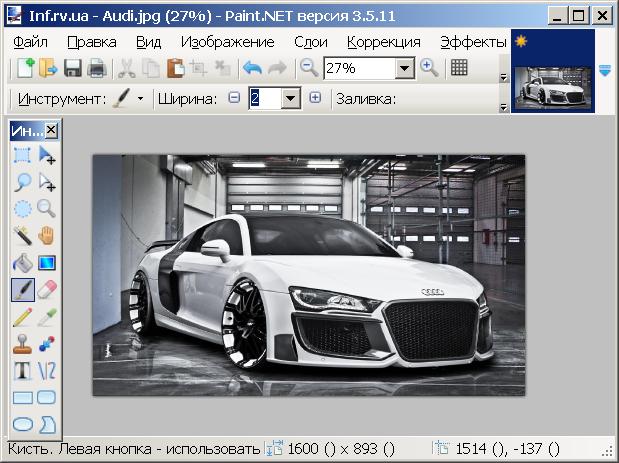Pick the Eraser tool

(x=47, y=290)
